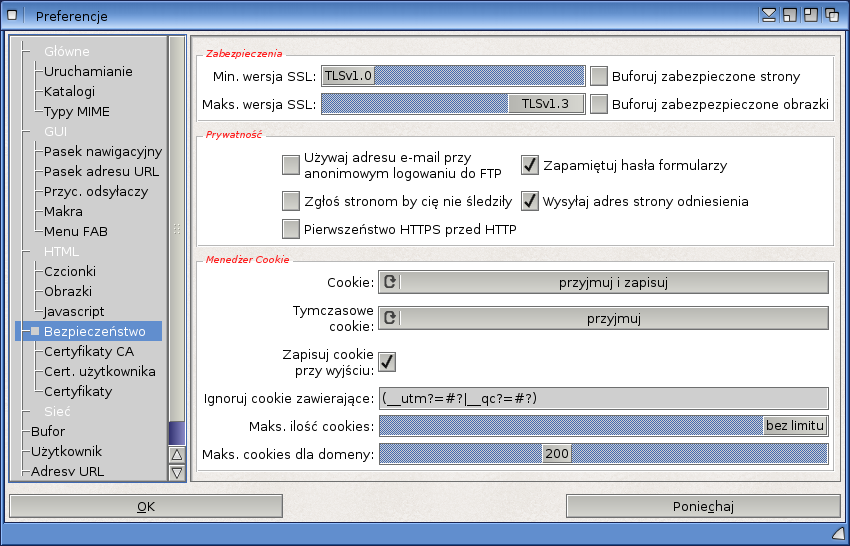850x546 pixels.
Task: Open Katalogi preferences page
Action: click(x=69, y=92)
